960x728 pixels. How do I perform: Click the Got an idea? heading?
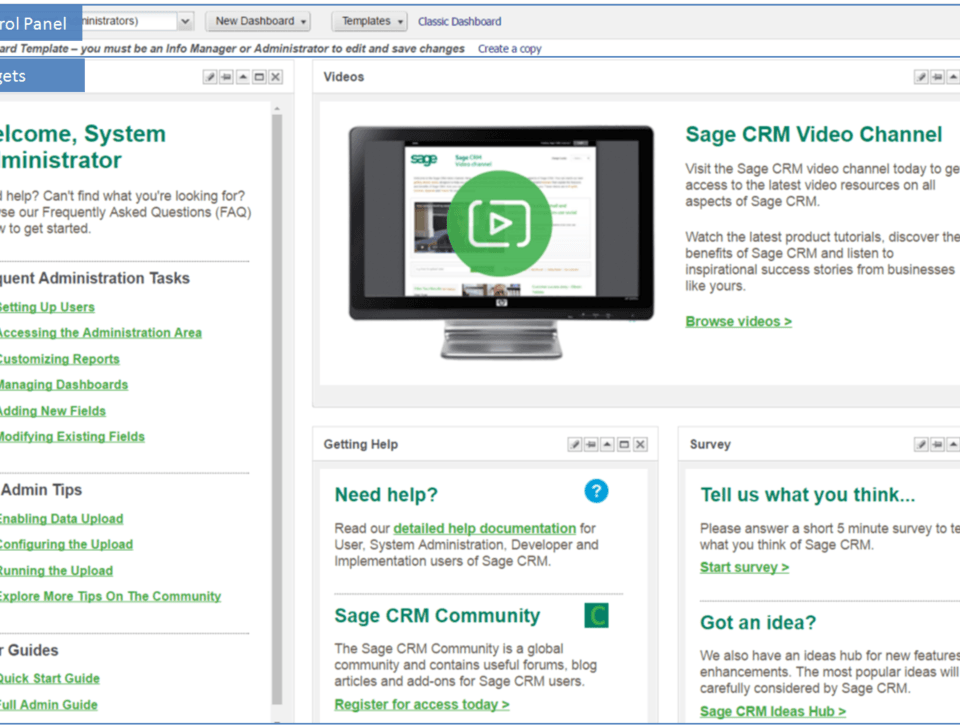[758, 623]
